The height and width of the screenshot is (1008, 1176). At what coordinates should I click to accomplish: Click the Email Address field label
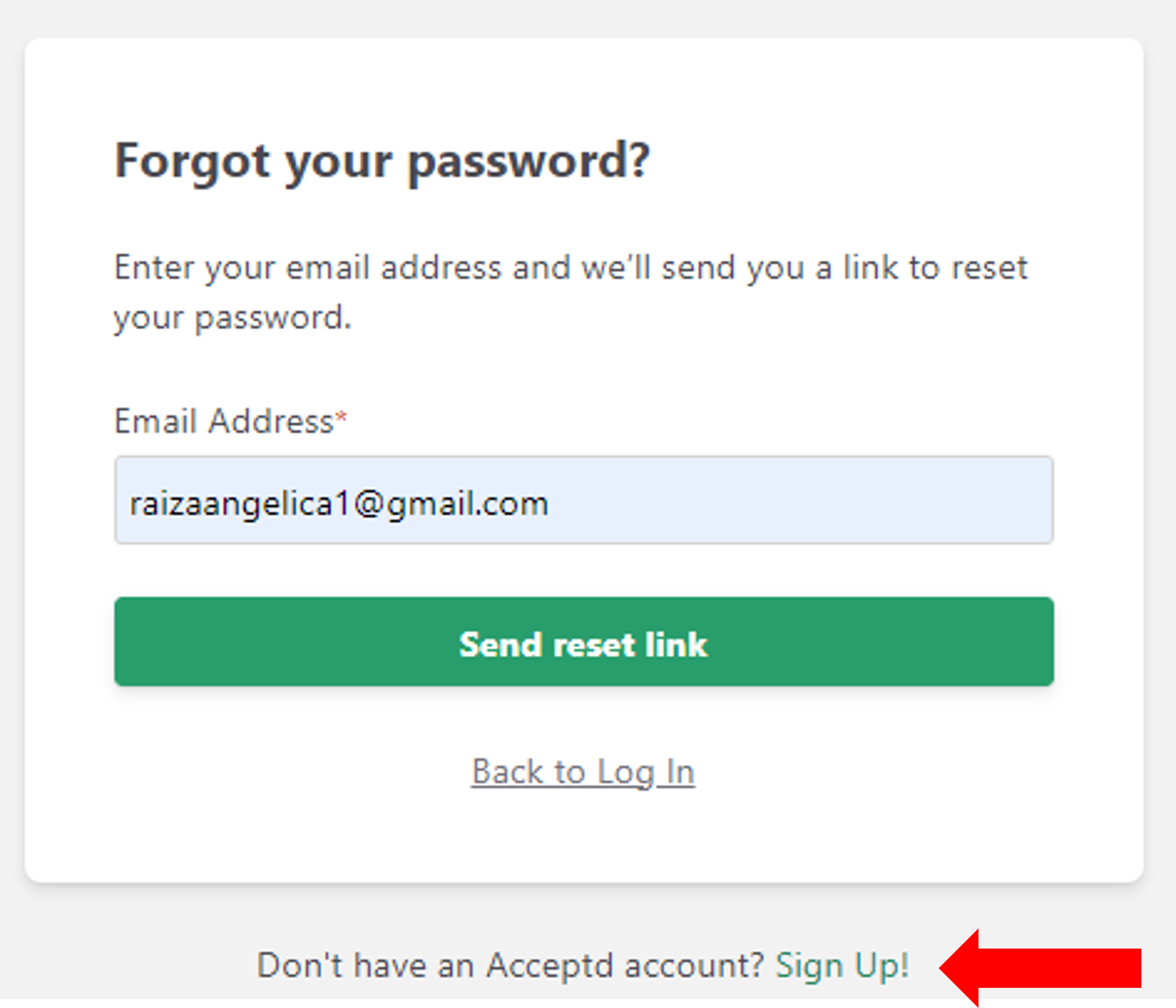(x=223, y=422)
